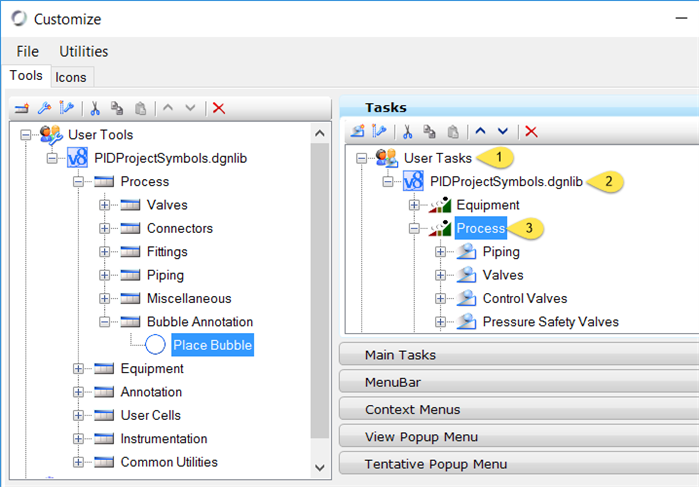Click New Task icon in Tasks toolbar

[x=358, y=132]
